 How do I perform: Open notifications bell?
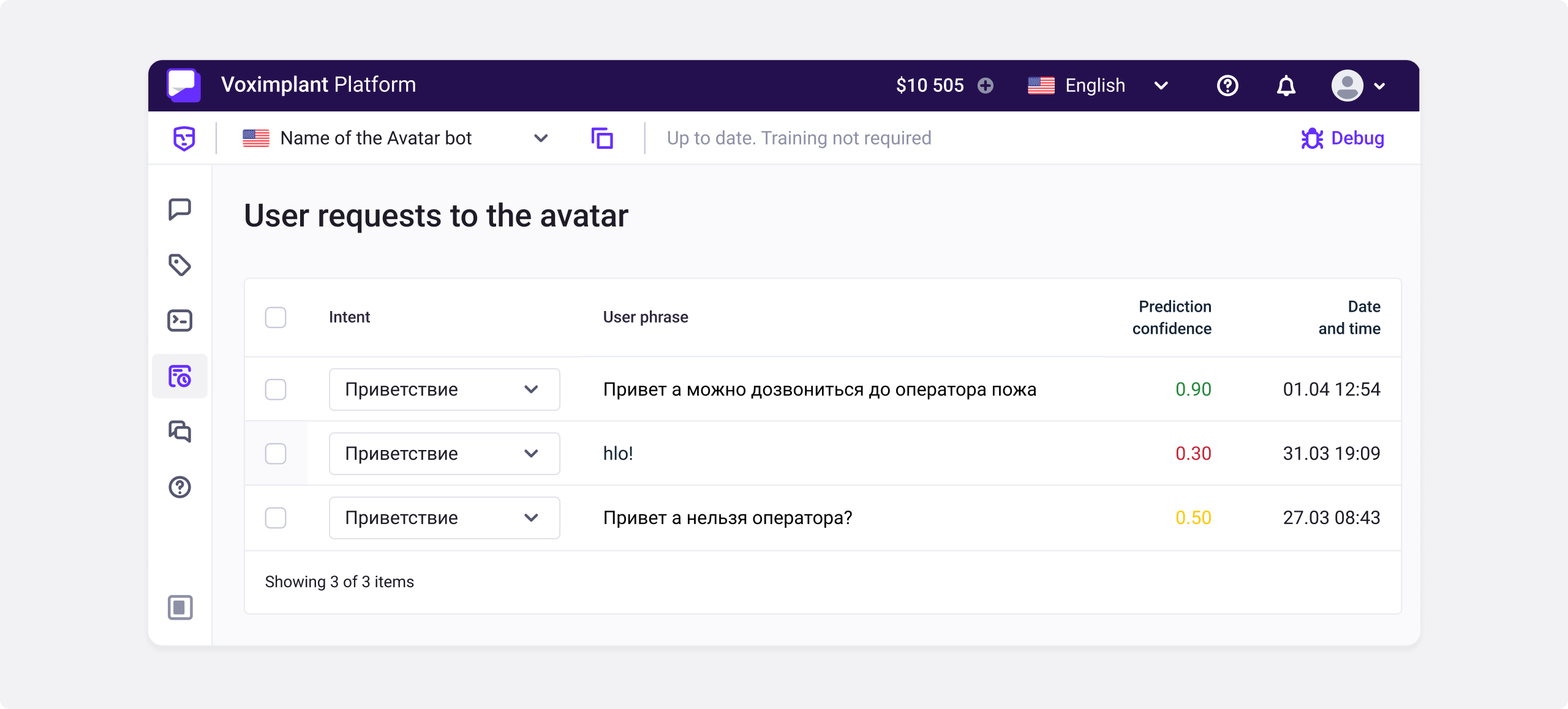point(1286,85)
